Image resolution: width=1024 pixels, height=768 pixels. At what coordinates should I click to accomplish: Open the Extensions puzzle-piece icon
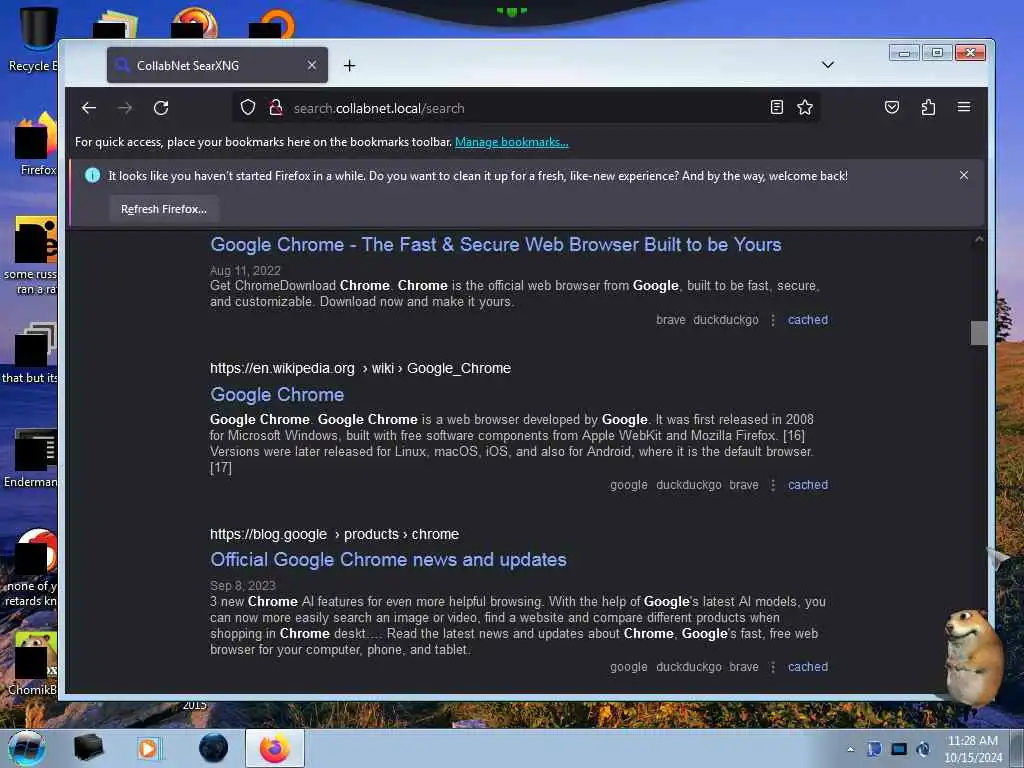point(928,107)
